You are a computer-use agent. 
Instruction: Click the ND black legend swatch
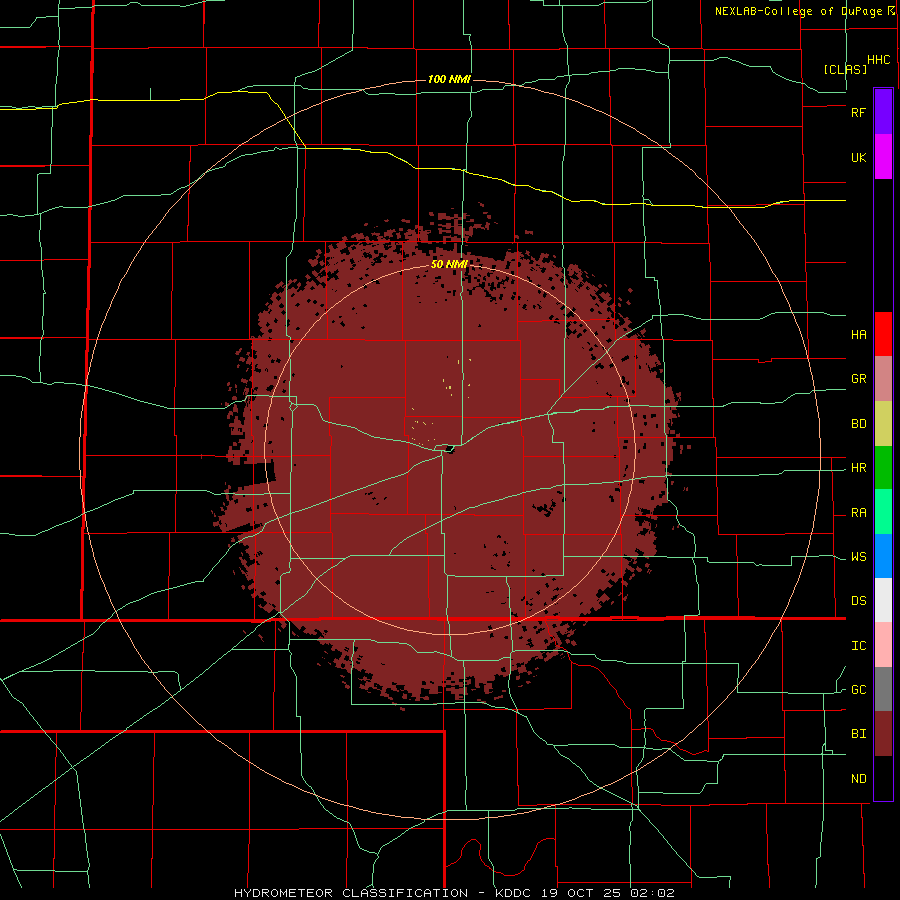click(883, 778)
